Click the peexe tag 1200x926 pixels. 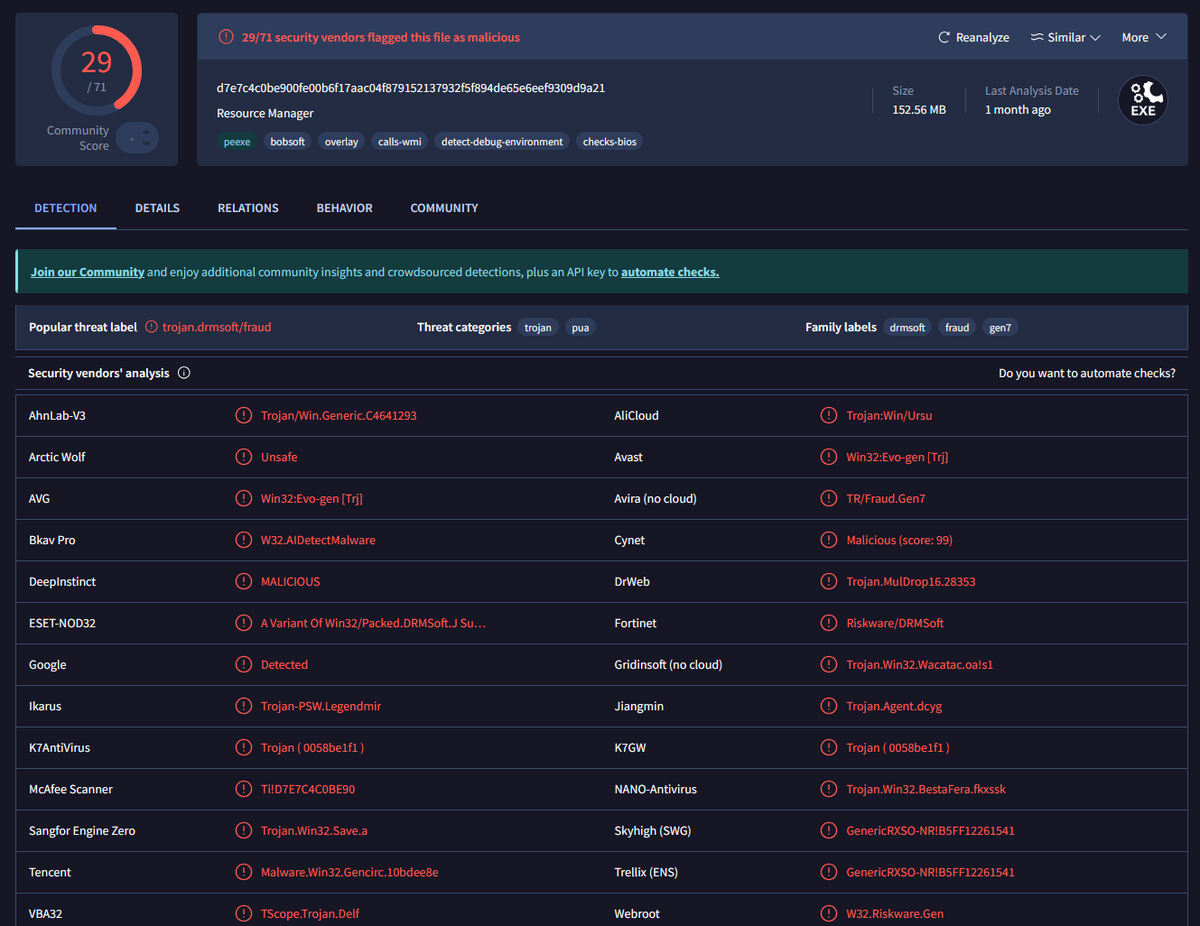237,142
